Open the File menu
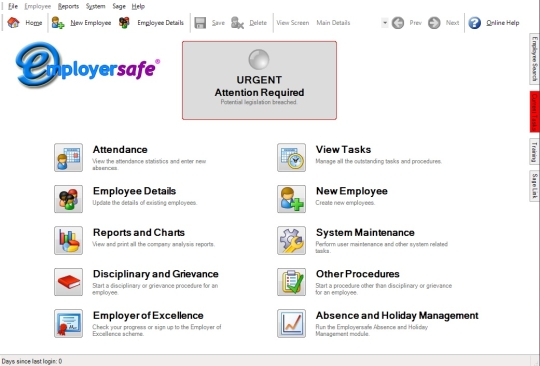 point(13,6)
